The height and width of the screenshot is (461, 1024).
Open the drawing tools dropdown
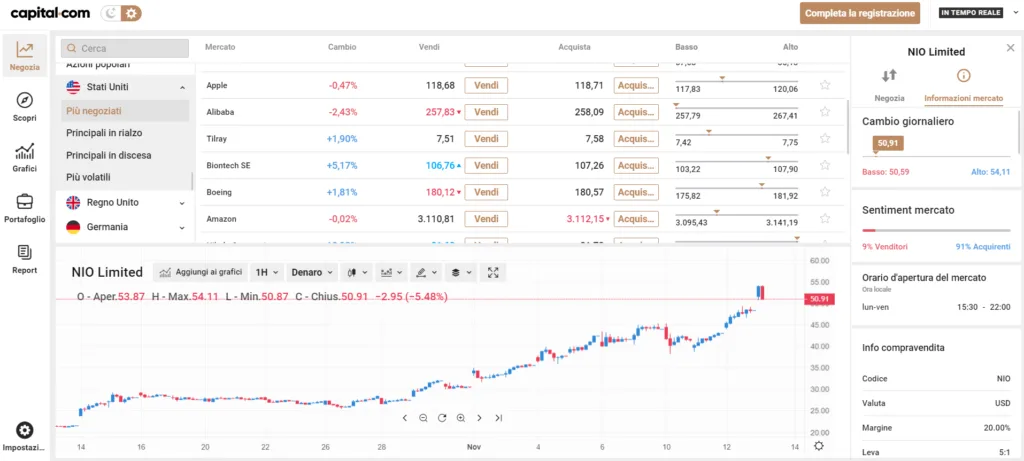point(427,272)
